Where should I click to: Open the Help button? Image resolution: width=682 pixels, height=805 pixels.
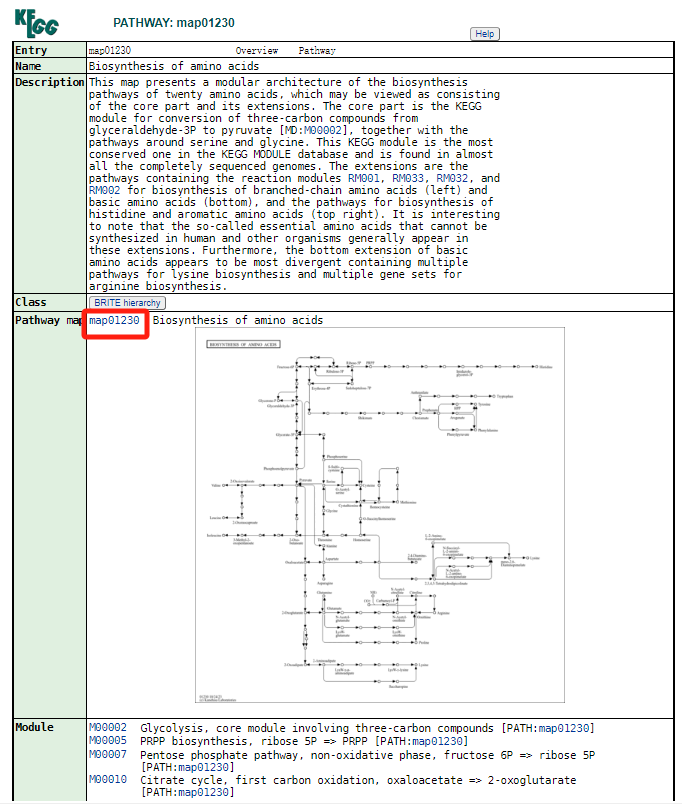pyautogui.click(x=484, y=34)
